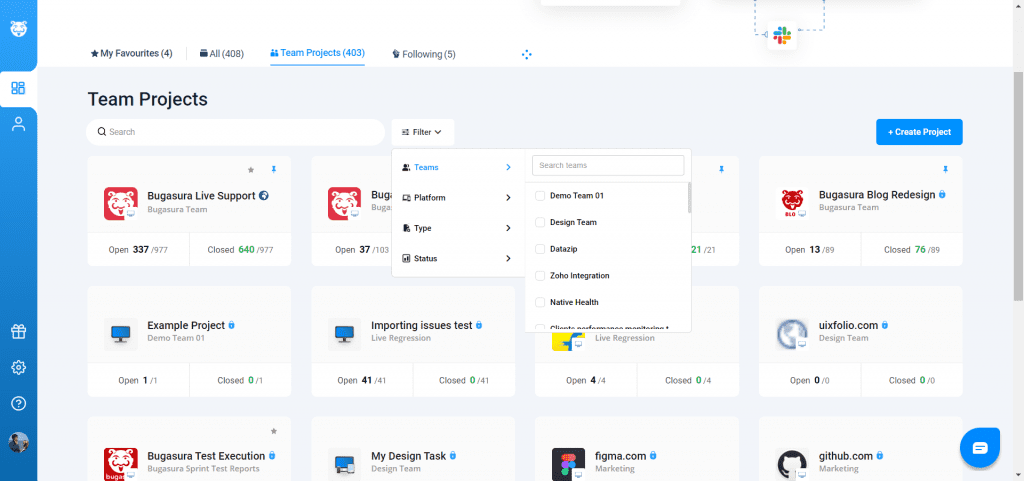Check the Zoho Integration checkbox

(540, 276)
